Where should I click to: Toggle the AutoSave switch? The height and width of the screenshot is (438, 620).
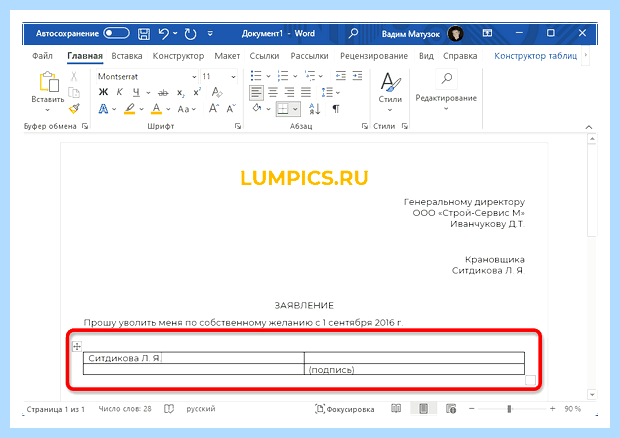tap(116, 33)
